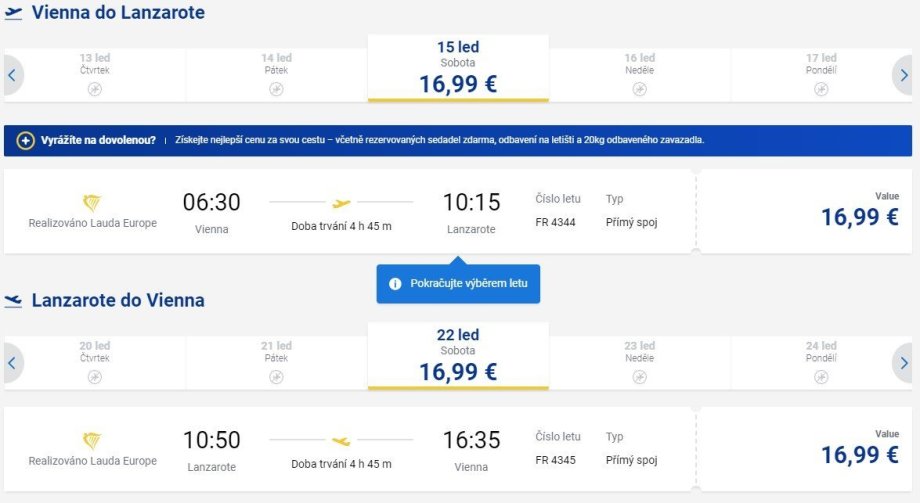
Task: Click the no-flight icon under 24 led
Action: pyautogui.click(x=821, y=377)
